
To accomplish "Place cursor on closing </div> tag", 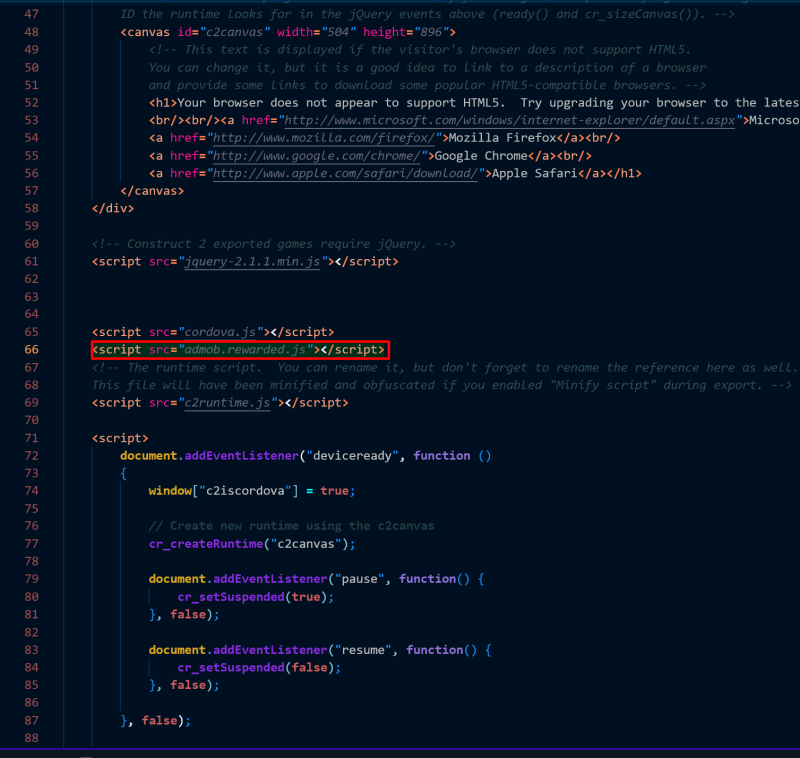I will tap(113, 208).
